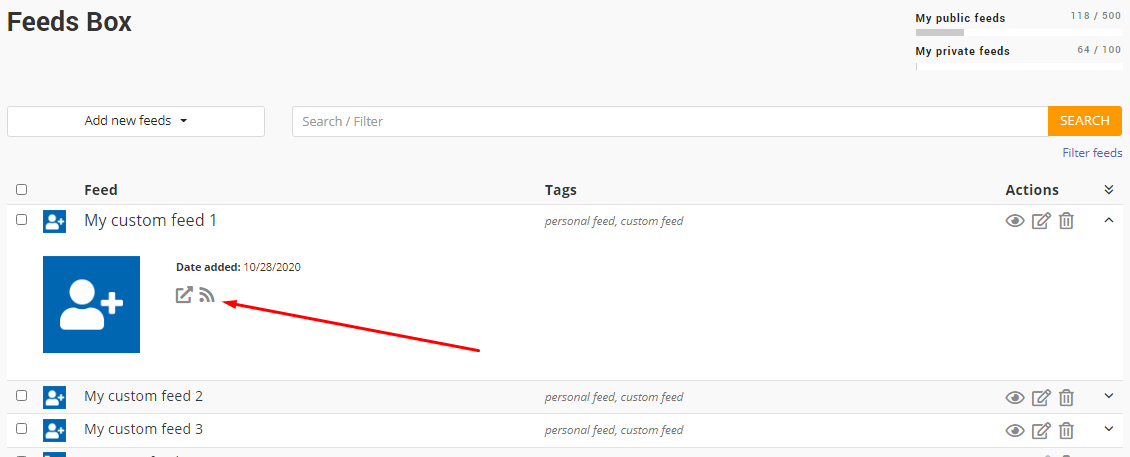1130x457 pixels.
Task: Click edit icon for My custom feed 2
Action: 1041,397
